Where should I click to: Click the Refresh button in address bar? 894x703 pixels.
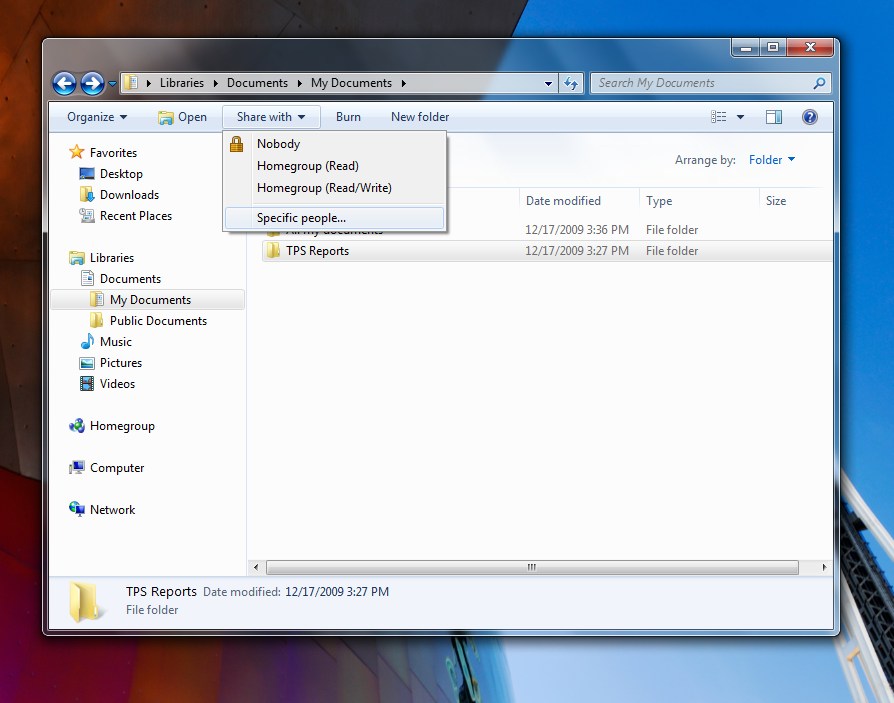pyautogui.click(x=571, y=83)
